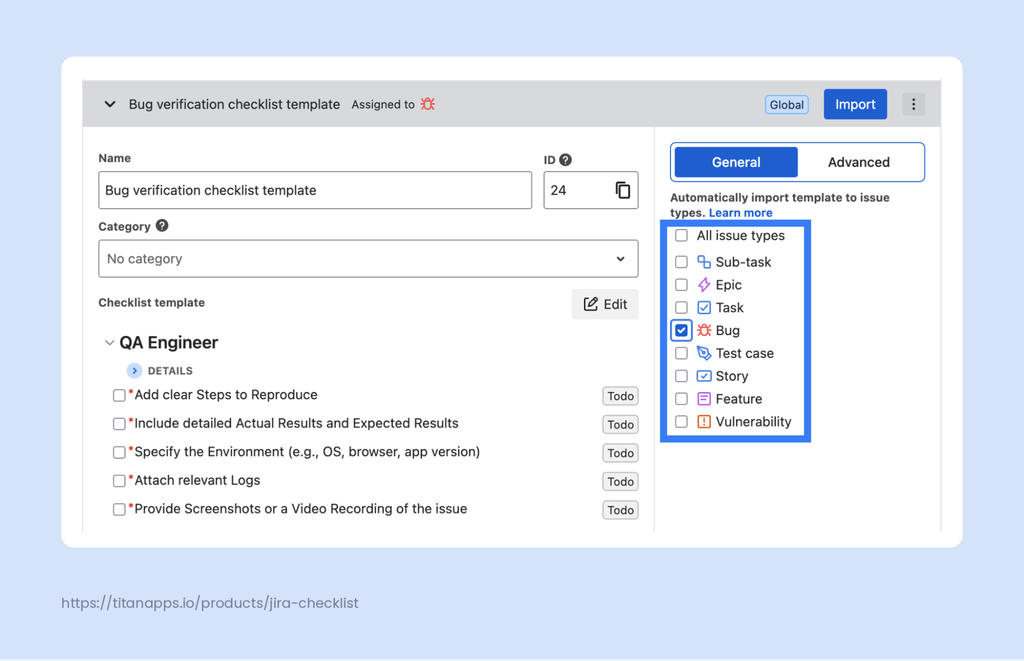Click into the template Name field
Screen dimensions: 1024x661
click(x=315, y=190)
